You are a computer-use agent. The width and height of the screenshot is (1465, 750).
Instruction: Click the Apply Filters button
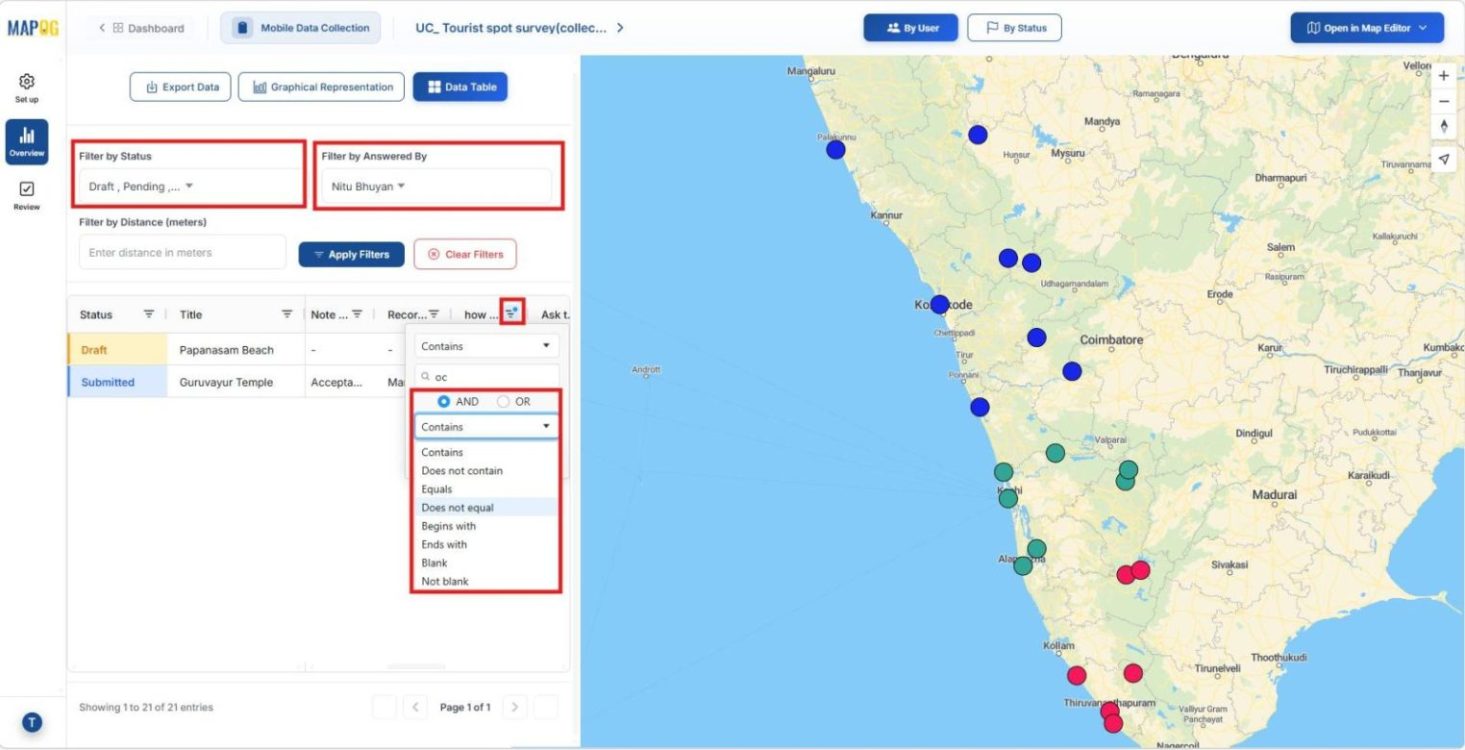pos(351,254)
